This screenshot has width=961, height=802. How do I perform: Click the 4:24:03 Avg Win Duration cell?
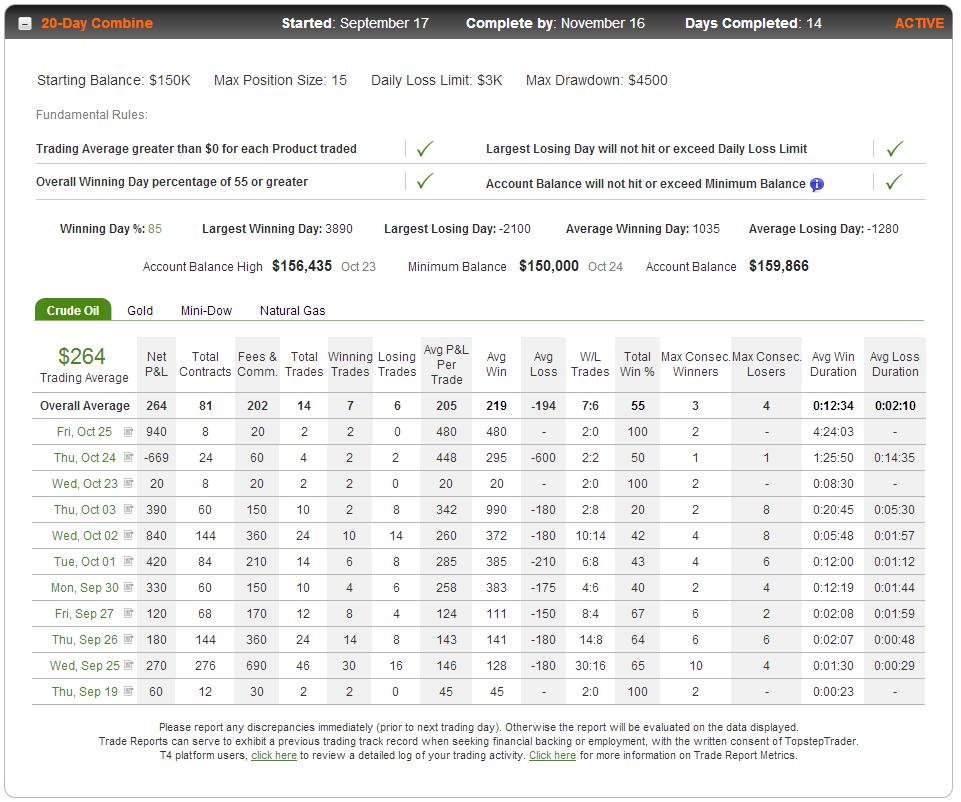coord(833,432)
